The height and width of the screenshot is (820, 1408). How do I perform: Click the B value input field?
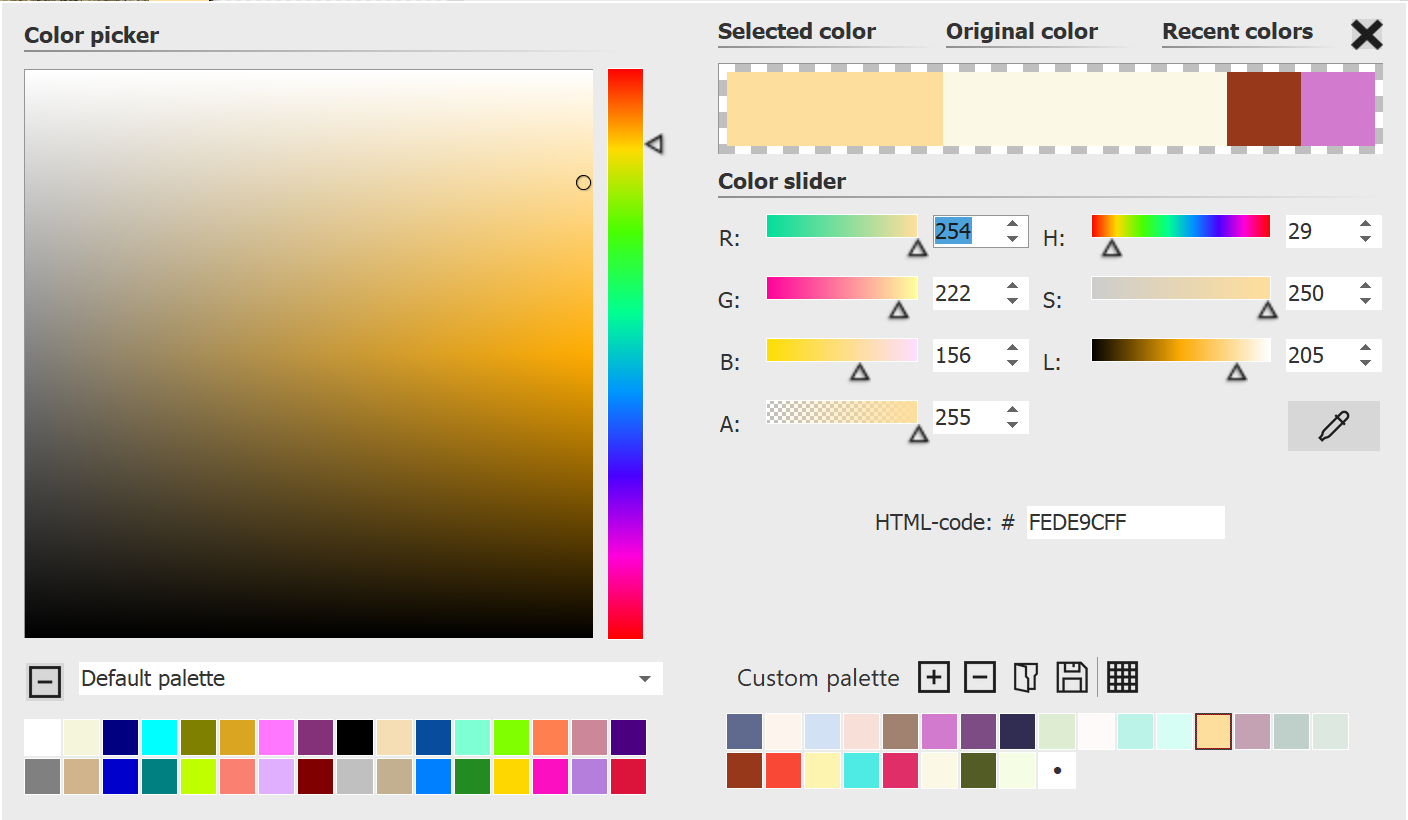[x=964, y=356]
